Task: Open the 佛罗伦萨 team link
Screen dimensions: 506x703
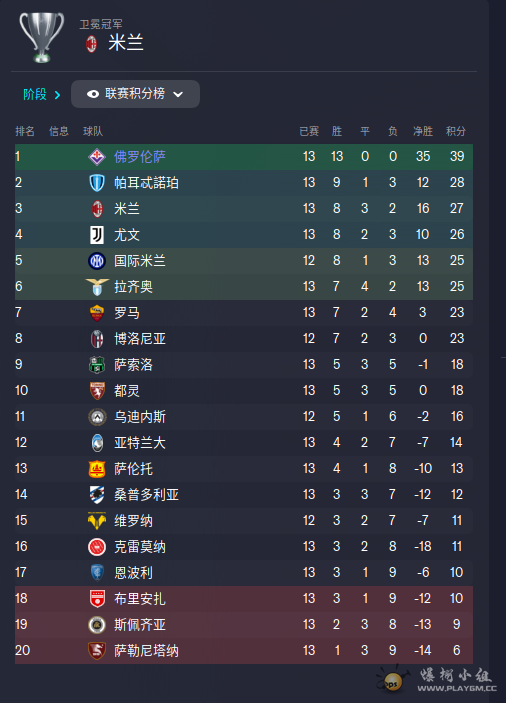Action: pyautogui.click(x=140, y=156)
